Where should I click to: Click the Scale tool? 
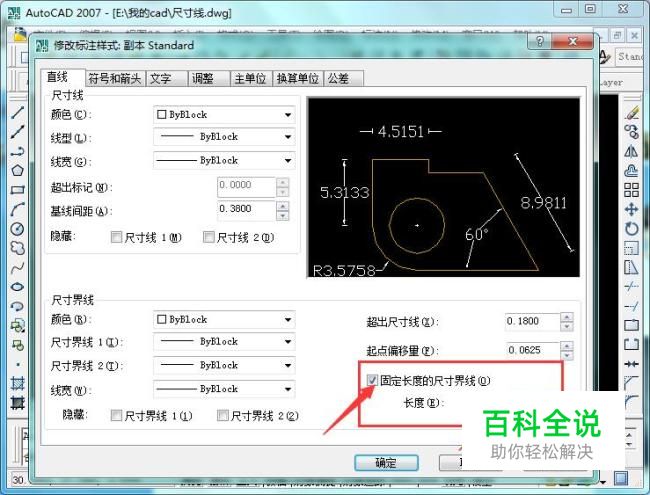(x=631, y=248)
